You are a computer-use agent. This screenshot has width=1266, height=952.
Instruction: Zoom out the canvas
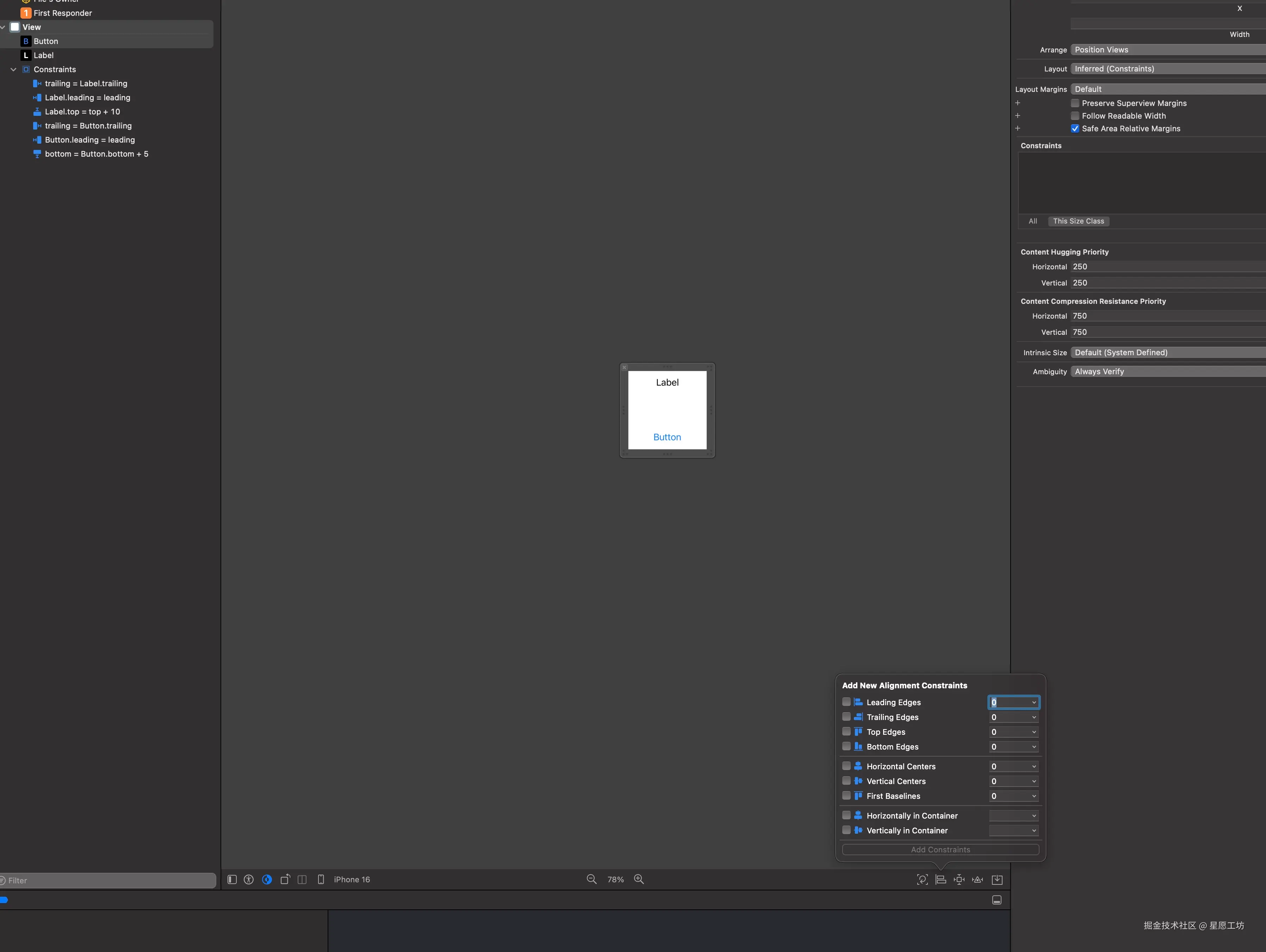[x=591, y=879]
